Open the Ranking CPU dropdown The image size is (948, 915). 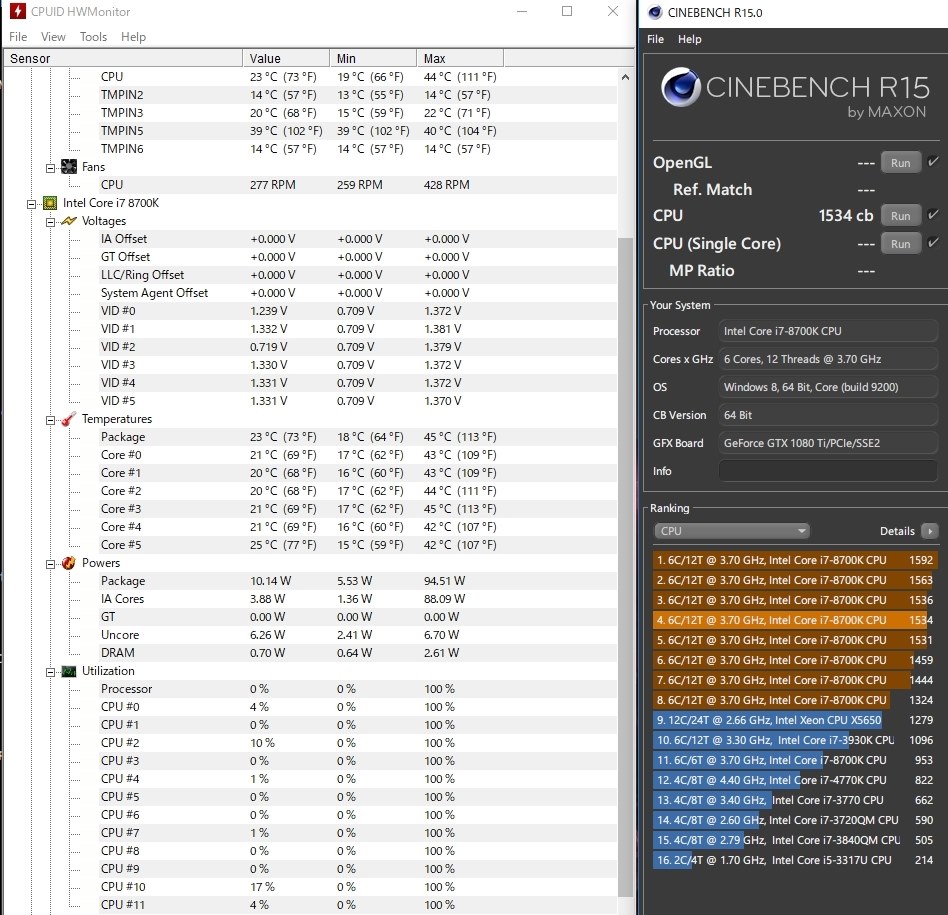tap(732, 531)
